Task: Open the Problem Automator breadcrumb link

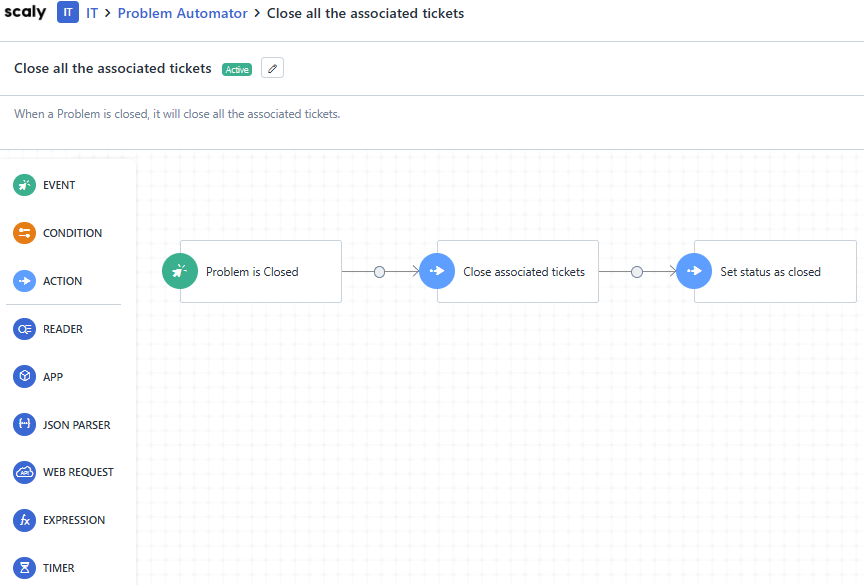Action: [x=182, y=14]
